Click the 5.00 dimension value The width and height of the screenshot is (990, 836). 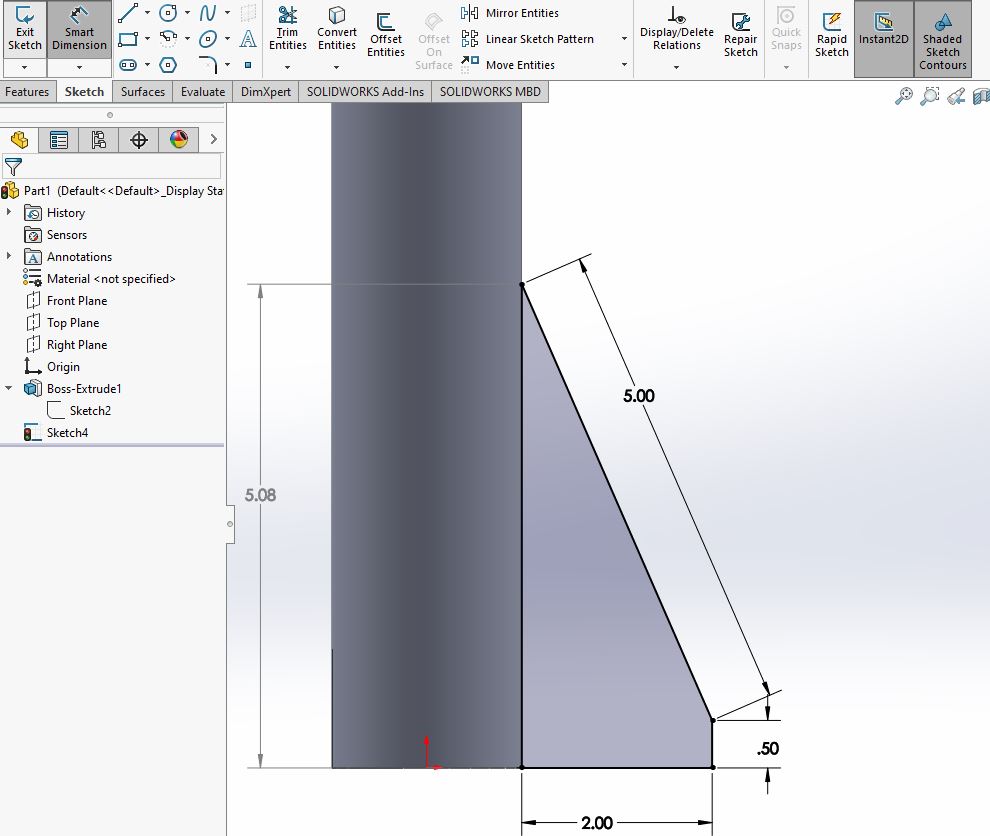click(x=638, y=396)
